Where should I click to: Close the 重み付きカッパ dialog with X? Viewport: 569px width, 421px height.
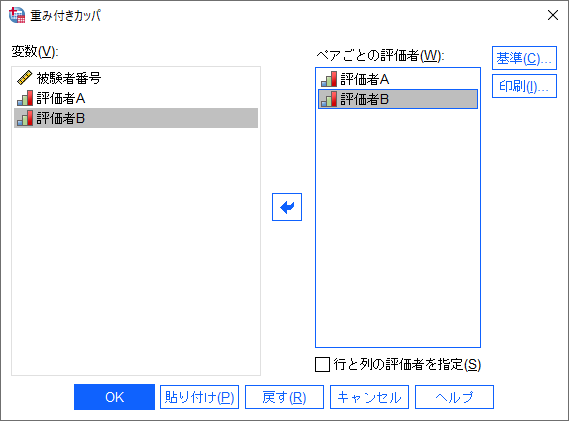coord(553,15)
